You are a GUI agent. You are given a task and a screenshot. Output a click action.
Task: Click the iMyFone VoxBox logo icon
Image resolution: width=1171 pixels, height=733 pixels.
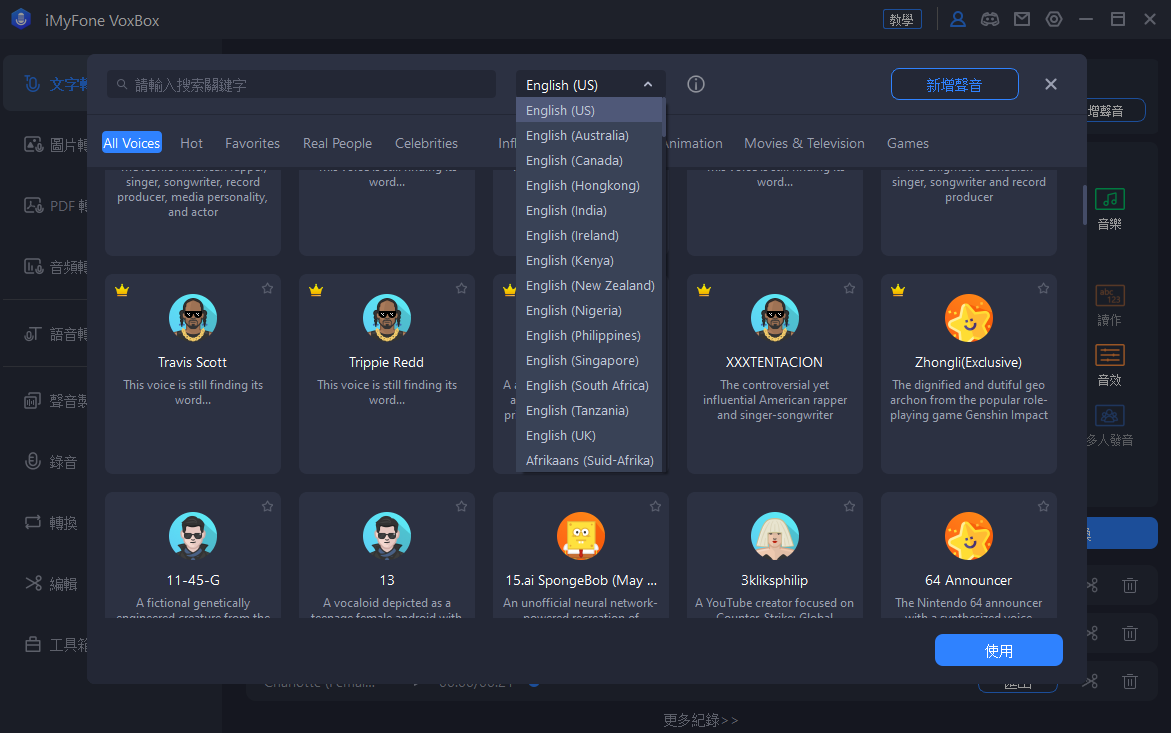[21, 19]
